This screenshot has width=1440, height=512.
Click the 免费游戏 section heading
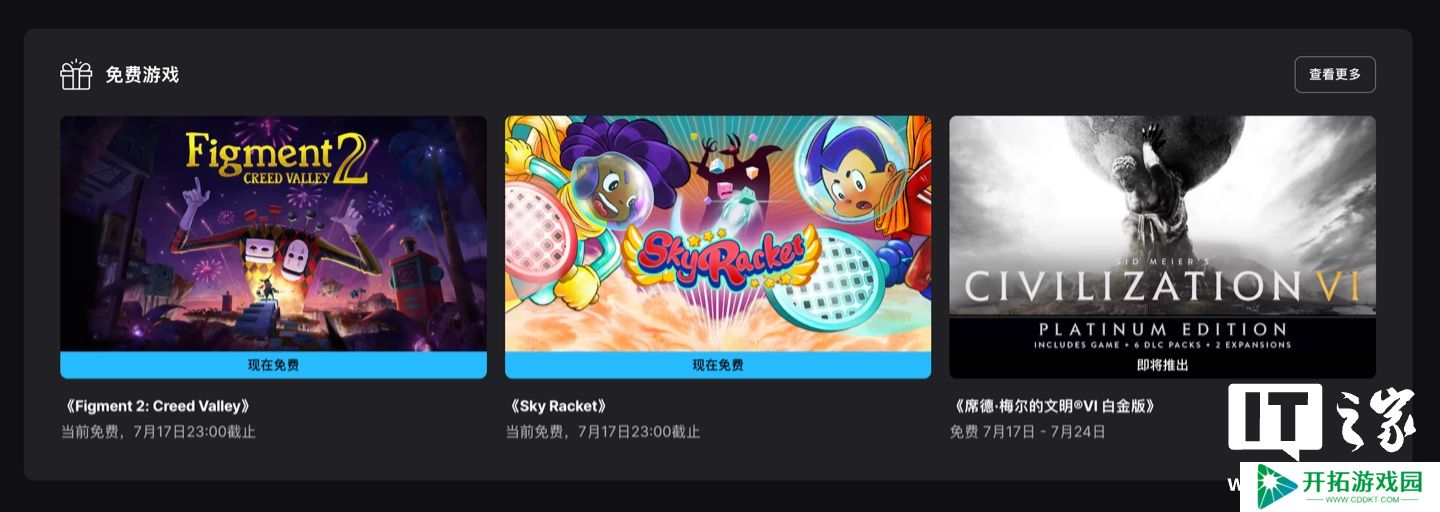click(x=142, y=75)
